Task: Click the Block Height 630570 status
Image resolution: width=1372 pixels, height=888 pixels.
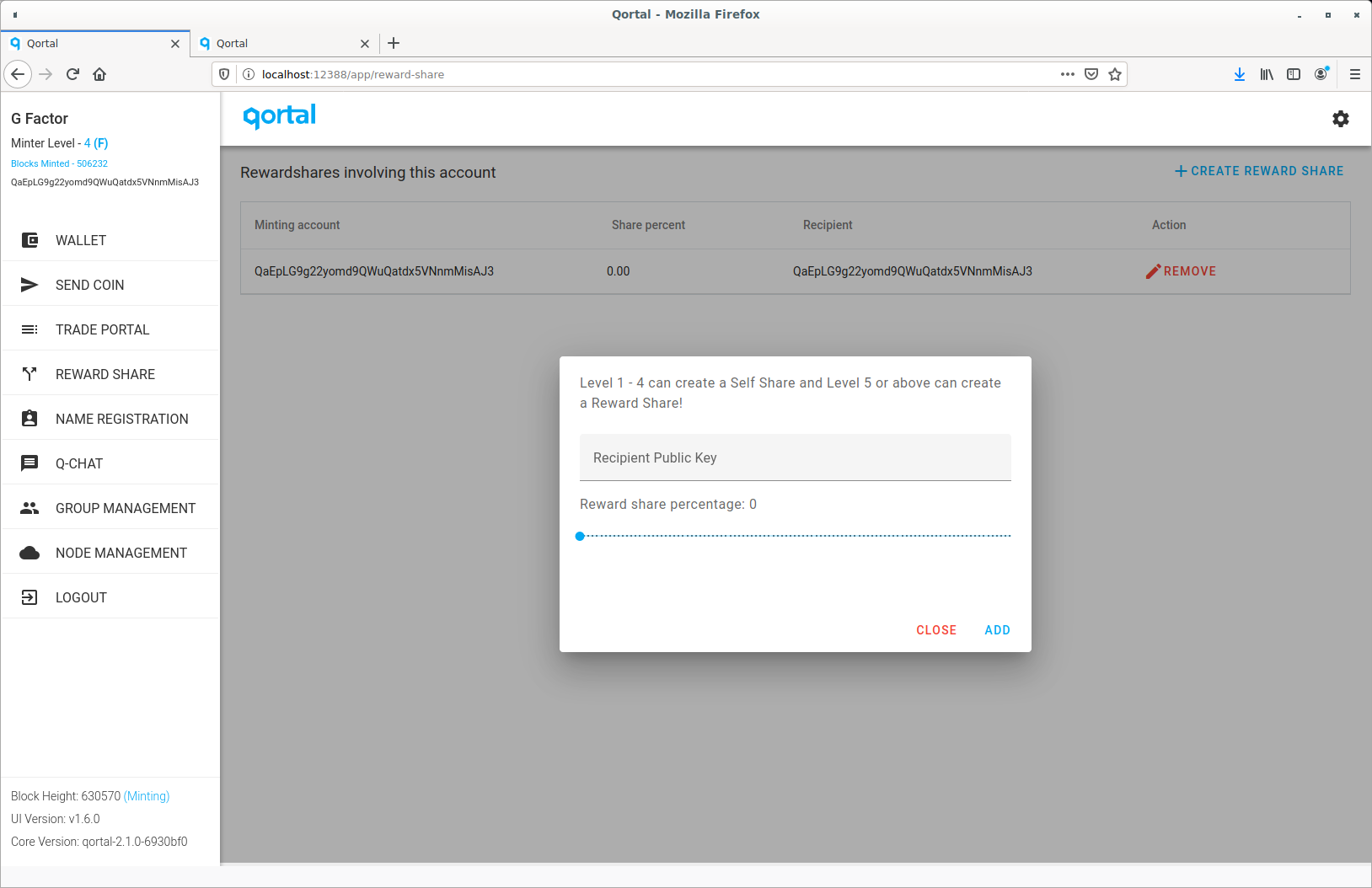Action: tap(90, 796)
